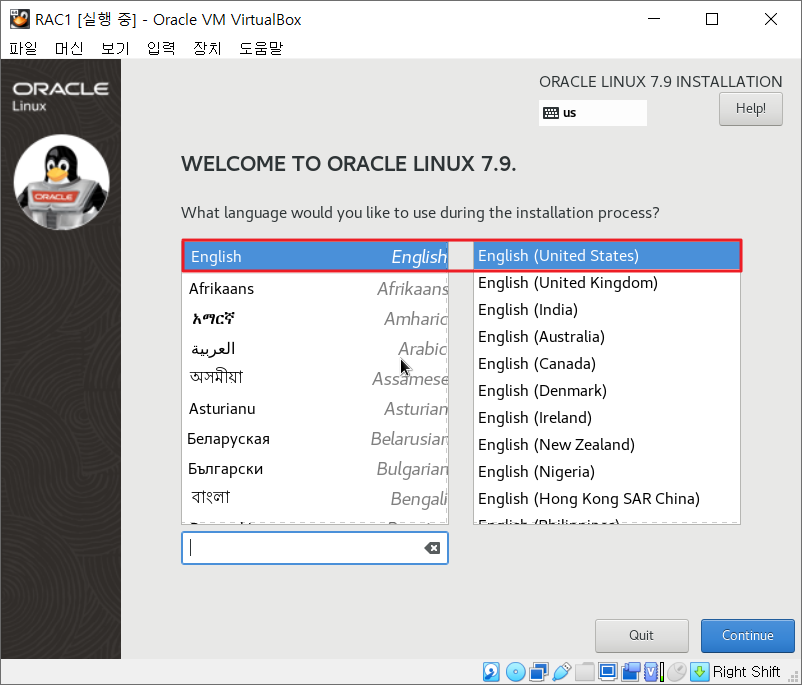
Task: Select the Assamese language row
Action: click(x=315, y=379)
